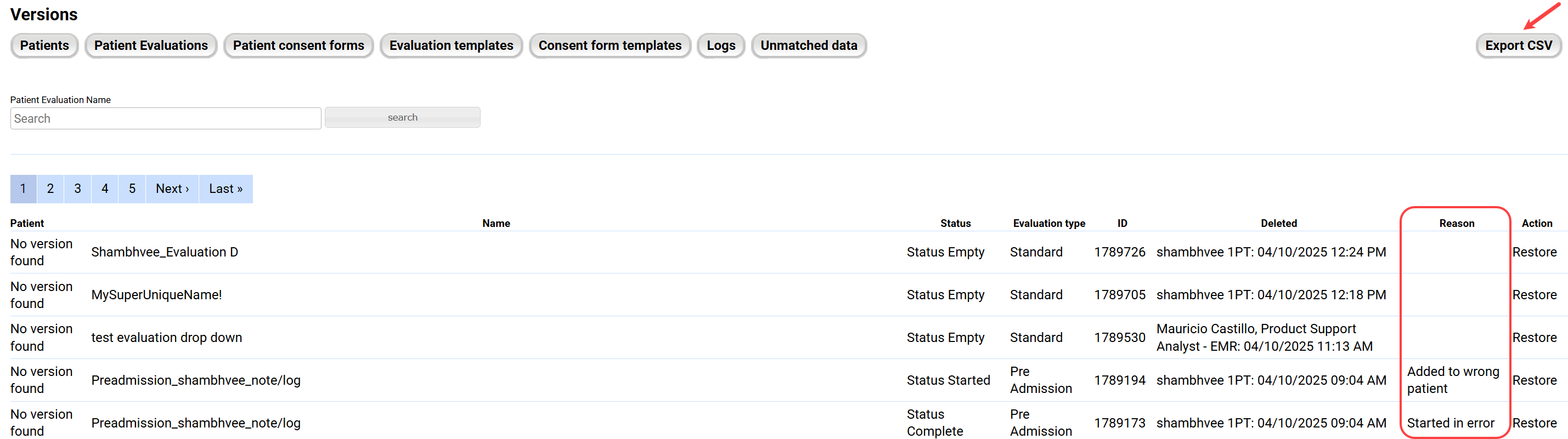Restore the MySuperUniqueName! evaluation
Image resolution: width=1568 pixels, height=439 pixels.
tap(1534, 295)
